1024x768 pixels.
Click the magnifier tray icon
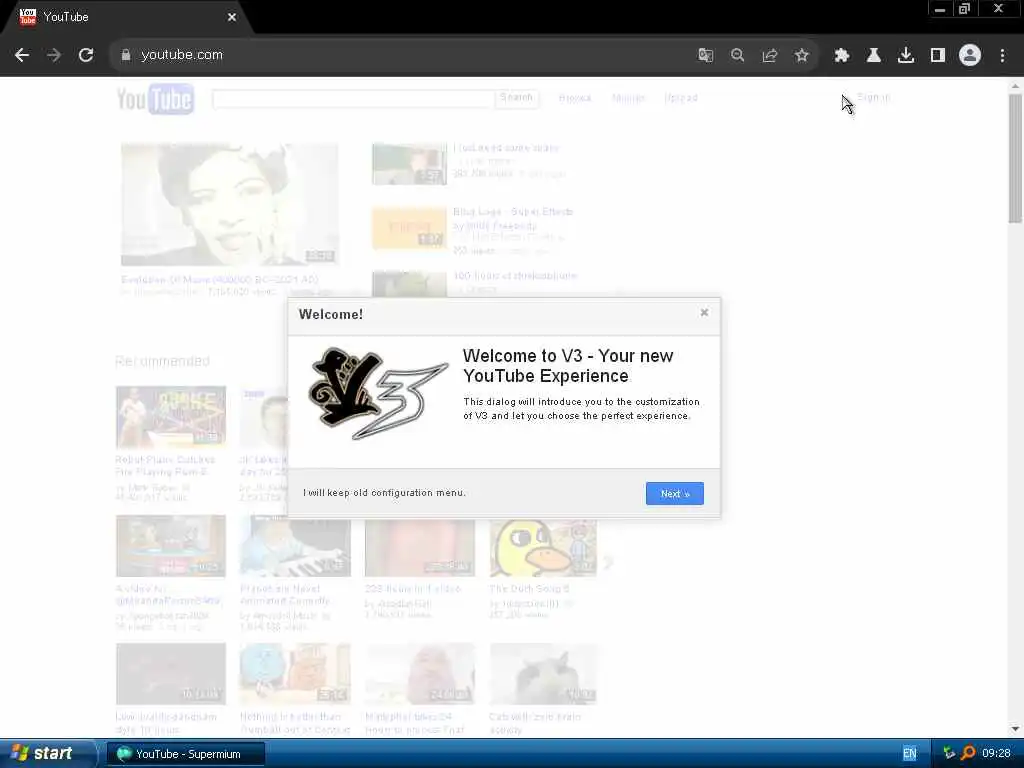(x=968, y=754)
